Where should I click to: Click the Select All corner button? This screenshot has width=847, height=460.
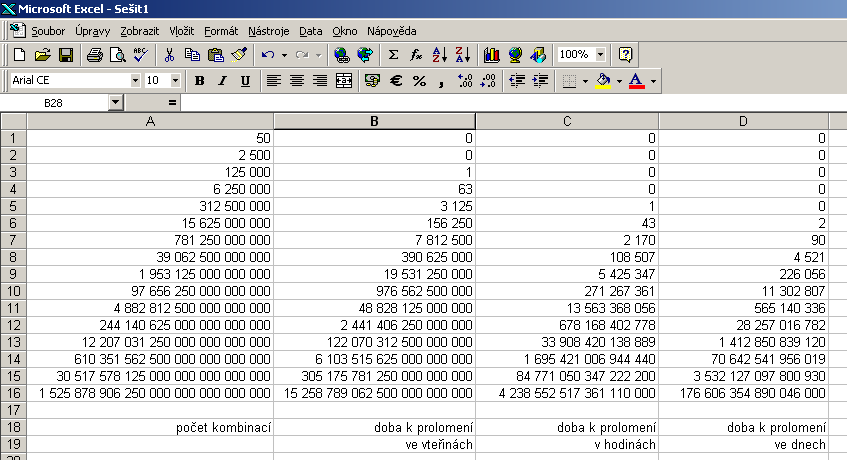(x=13, y=121)
